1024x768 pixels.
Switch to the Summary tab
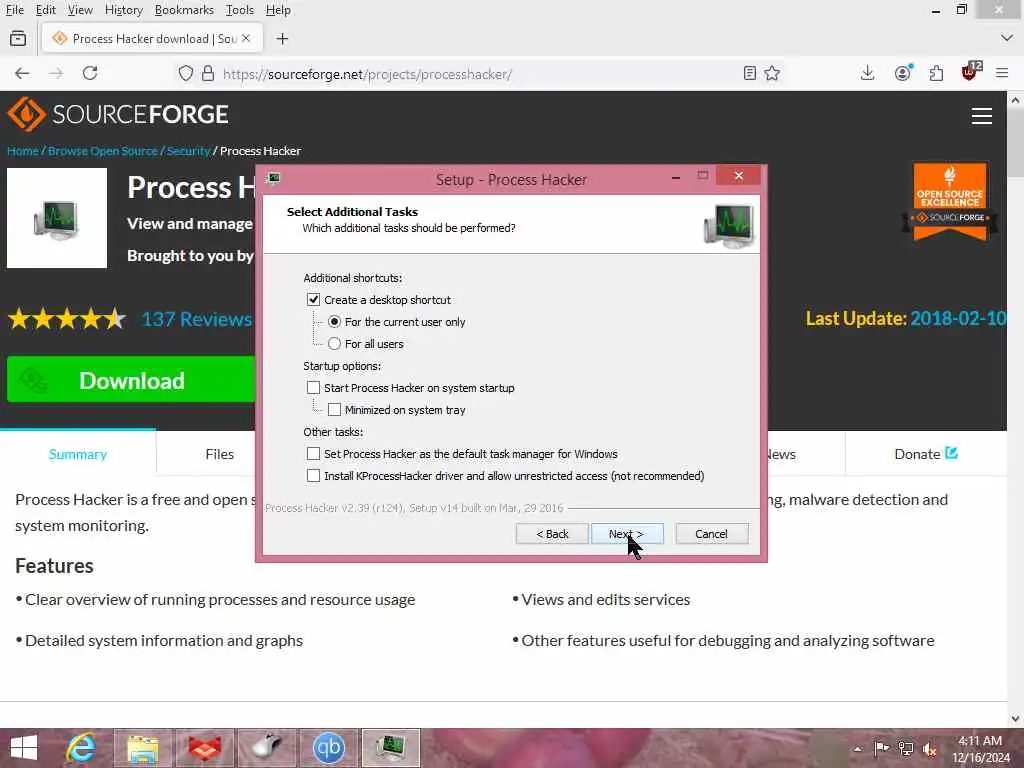[x=78, y=454]
